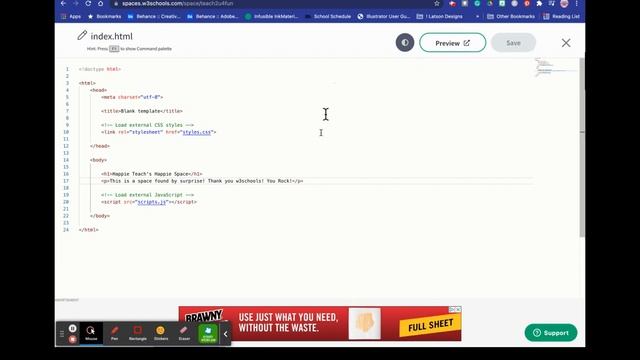Screen dimensions: 640x360
Task: Click the editor vertical scrollbar
Action: (582, 147)
